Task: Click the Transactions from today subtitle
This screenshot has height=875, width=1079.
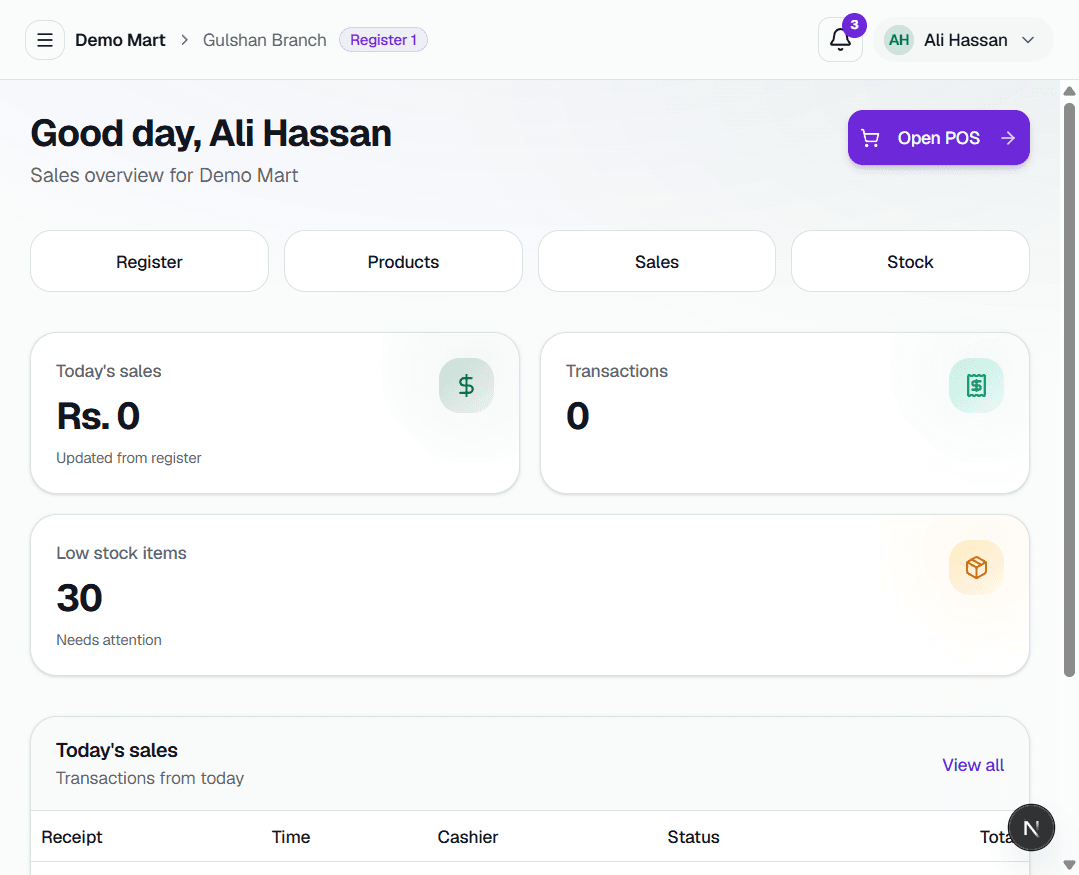Action: [x=150, y=778]
